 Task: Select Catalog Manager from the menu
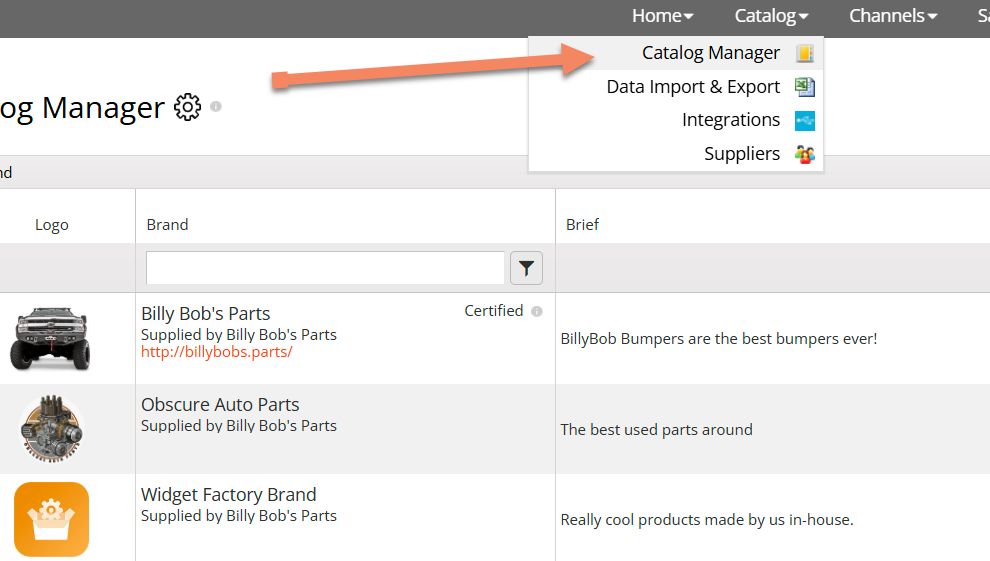[x=710, y=53]
